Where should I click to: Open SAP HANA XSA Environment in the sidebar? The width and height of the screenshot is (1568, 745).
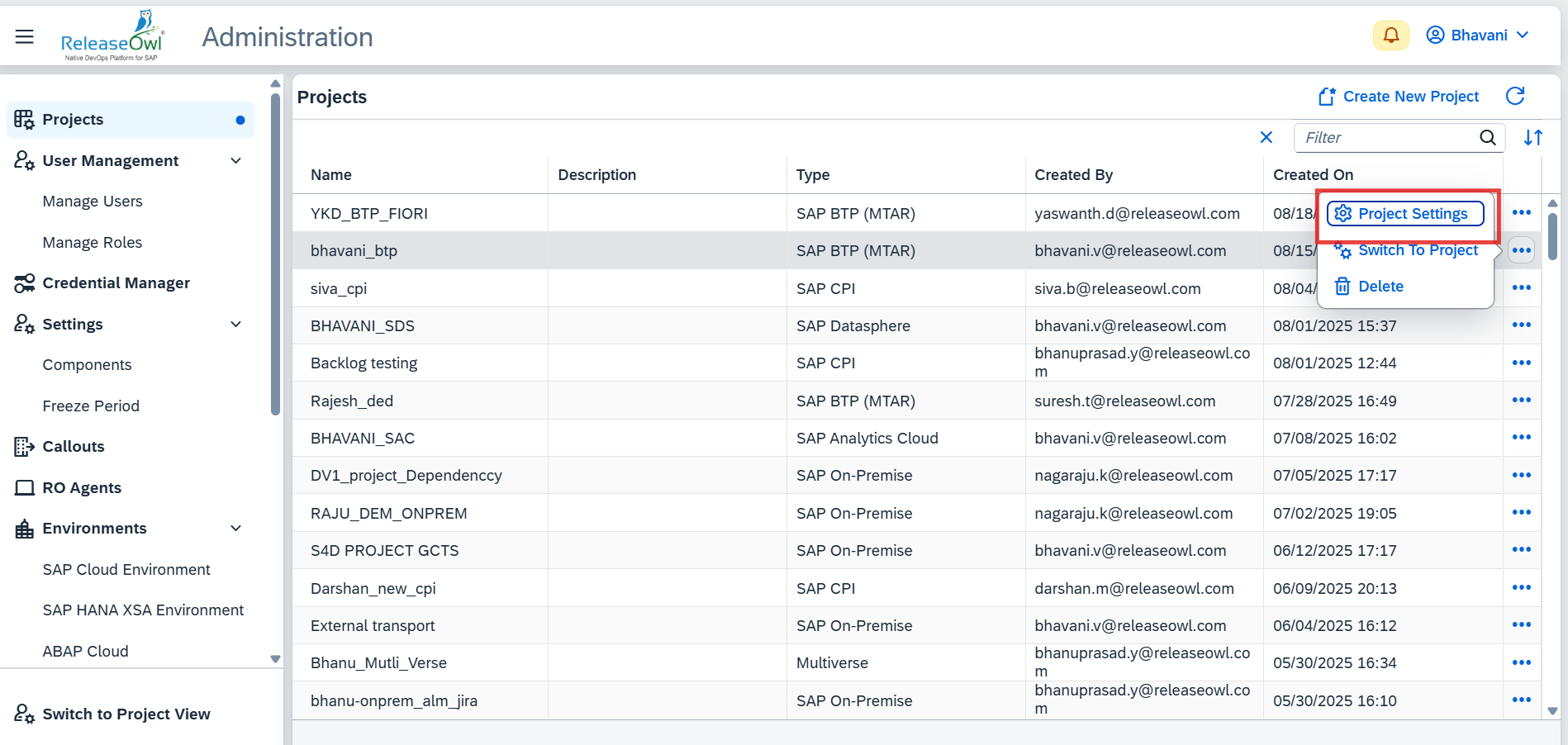[x=143, y=610]
